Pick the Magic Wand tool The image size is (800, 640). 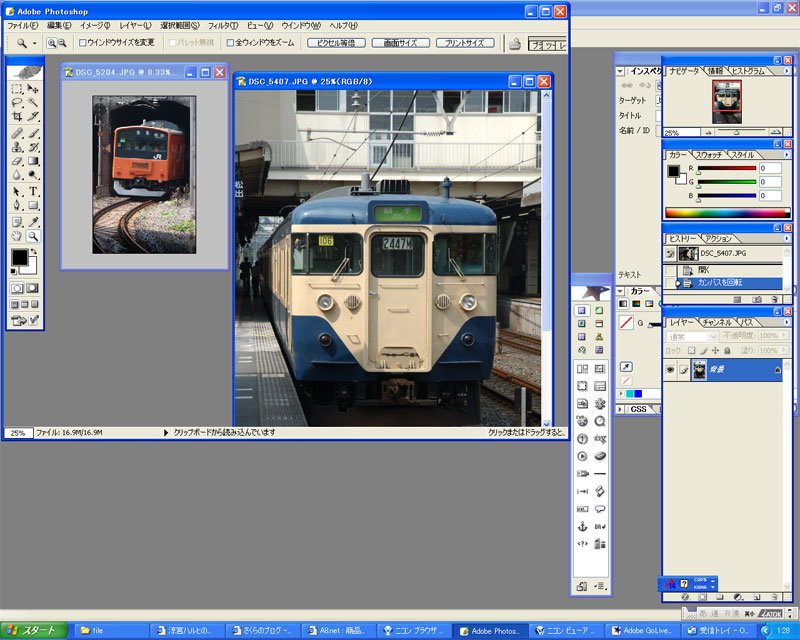[x=33, y=102]
